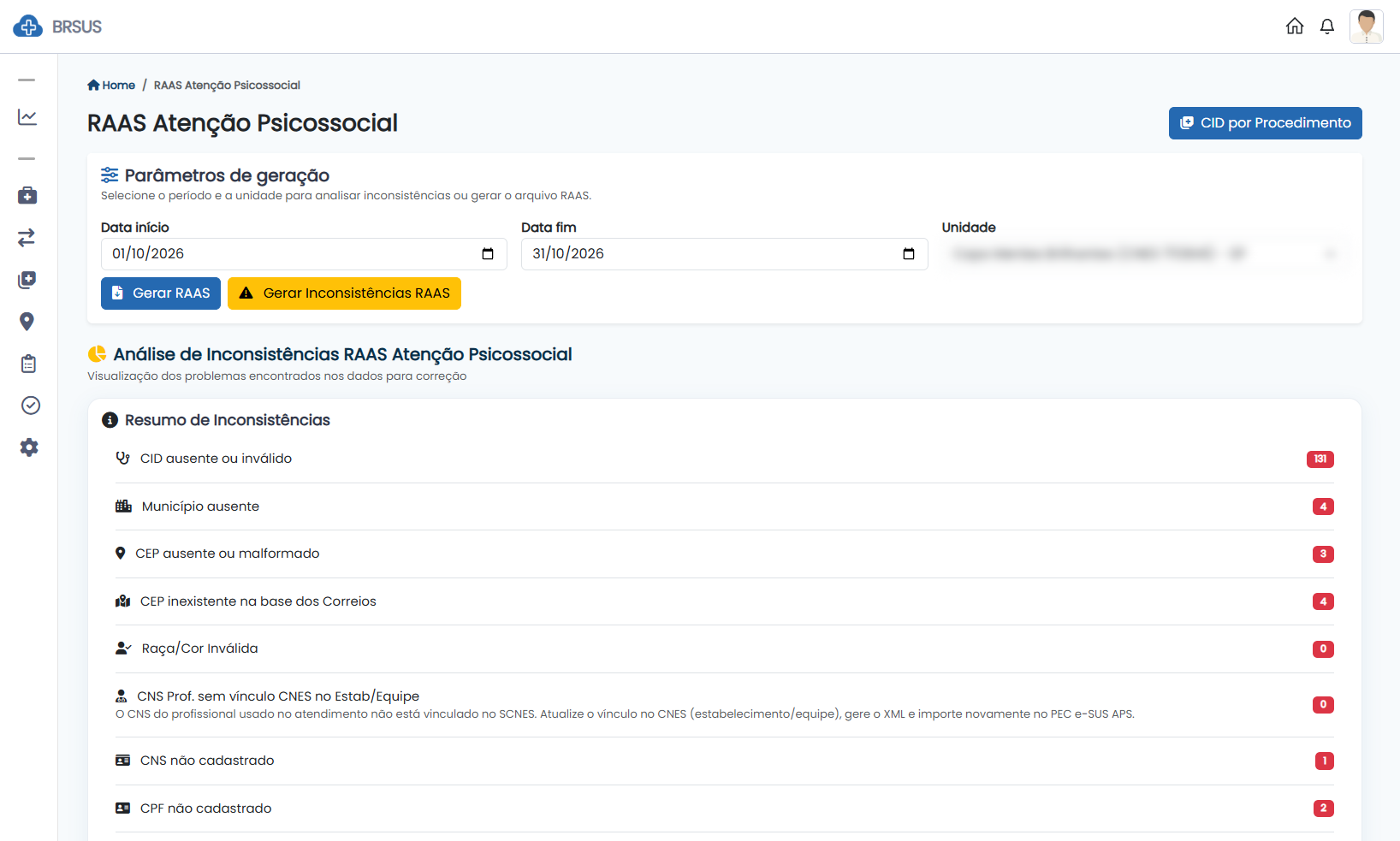
Task: Click the Gerar RAAS button
Action: click(x=161, y=293)
